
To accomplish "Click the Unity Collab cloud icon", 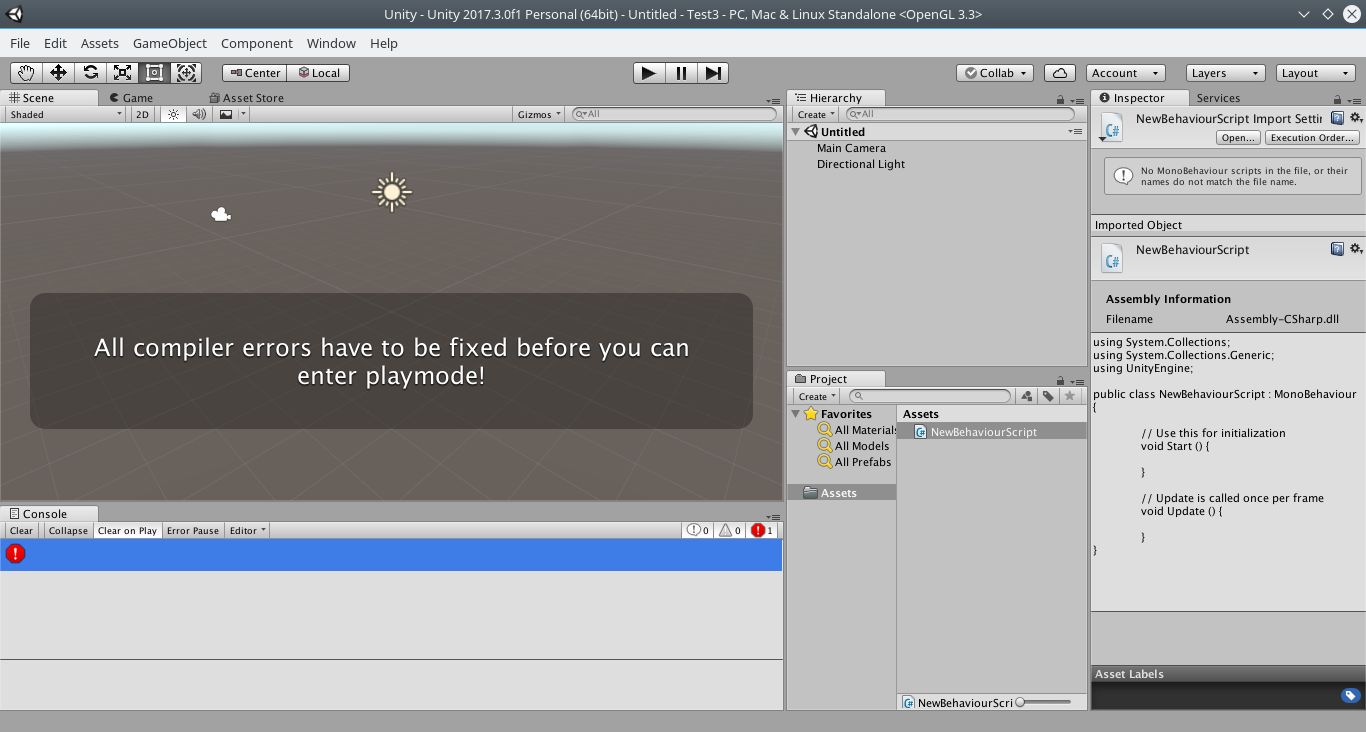I will coord(1059,72).
